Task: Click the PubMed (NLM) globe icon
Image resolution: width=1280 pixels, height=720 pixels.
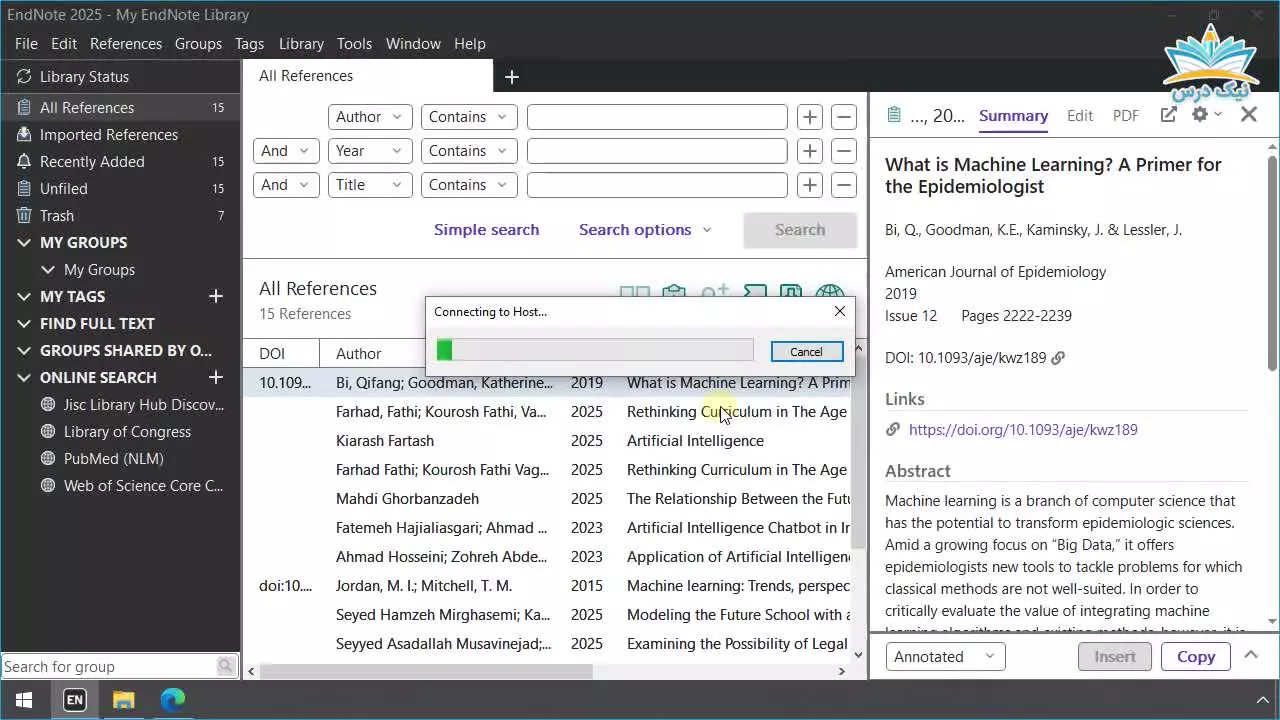Action: pyautogui.click(x=47, y=459)
